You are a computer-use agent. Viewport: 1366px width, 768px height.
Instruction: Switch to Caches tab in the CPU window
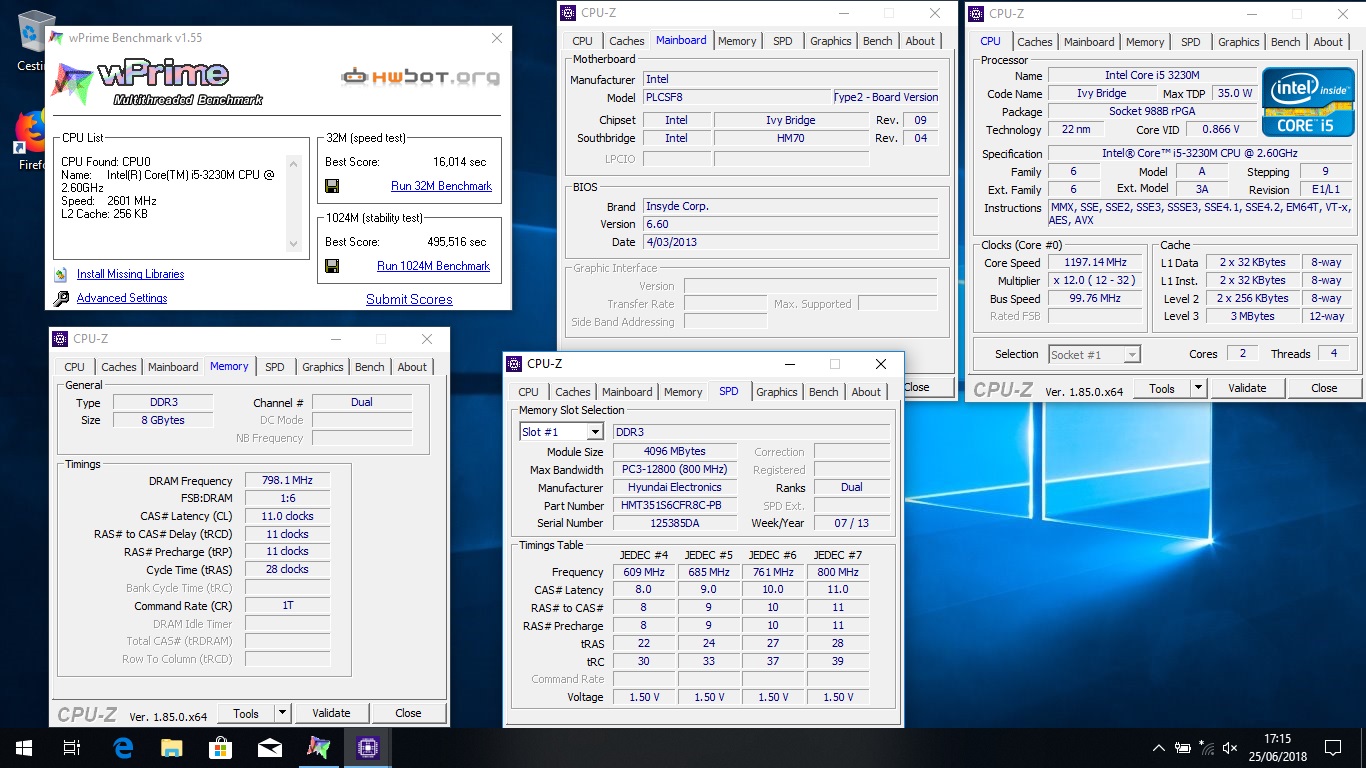pos(1035,42)
